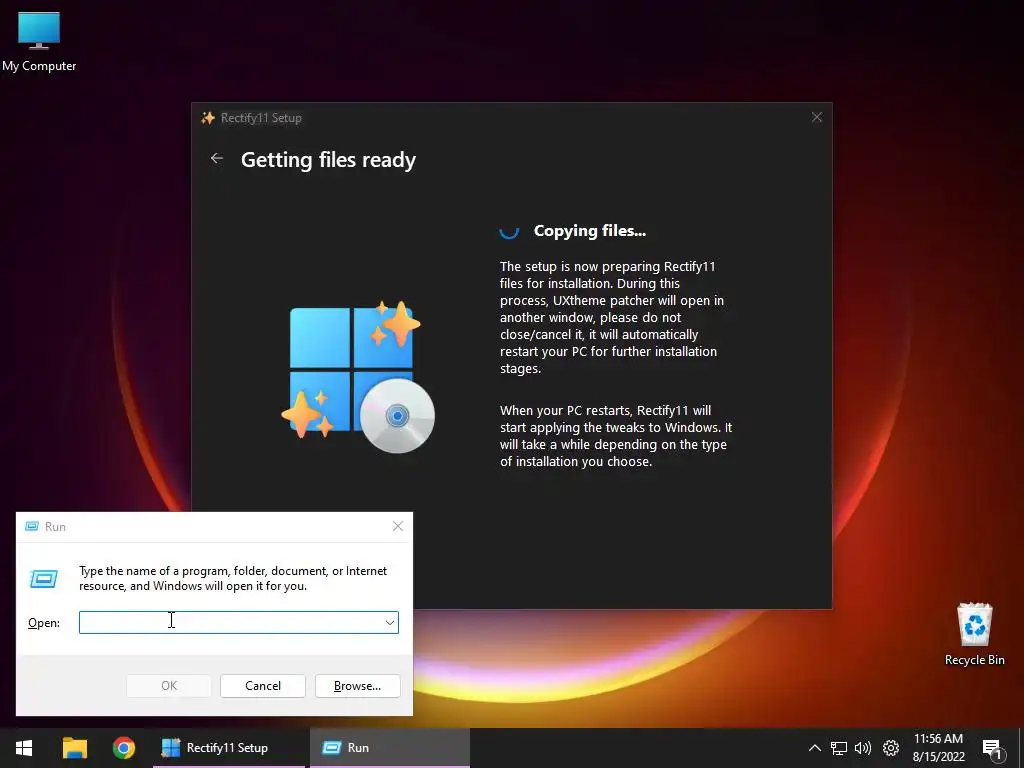Click the Open: label in Run dialog
The image size is (1024, 768).
coord(44,623)
